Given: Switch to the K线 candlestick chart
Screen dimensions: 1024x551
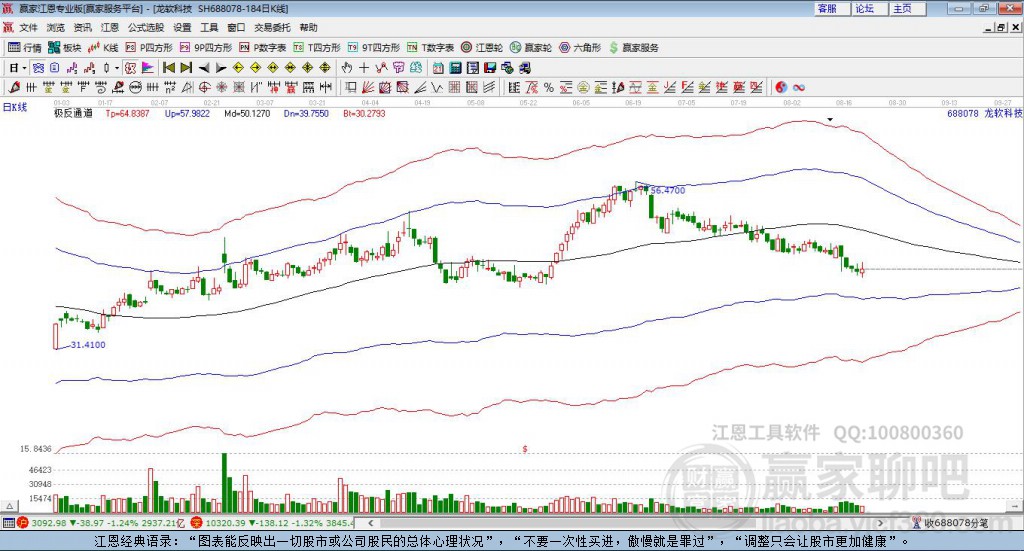Looking at the screenshot, I should pos(103,48).
